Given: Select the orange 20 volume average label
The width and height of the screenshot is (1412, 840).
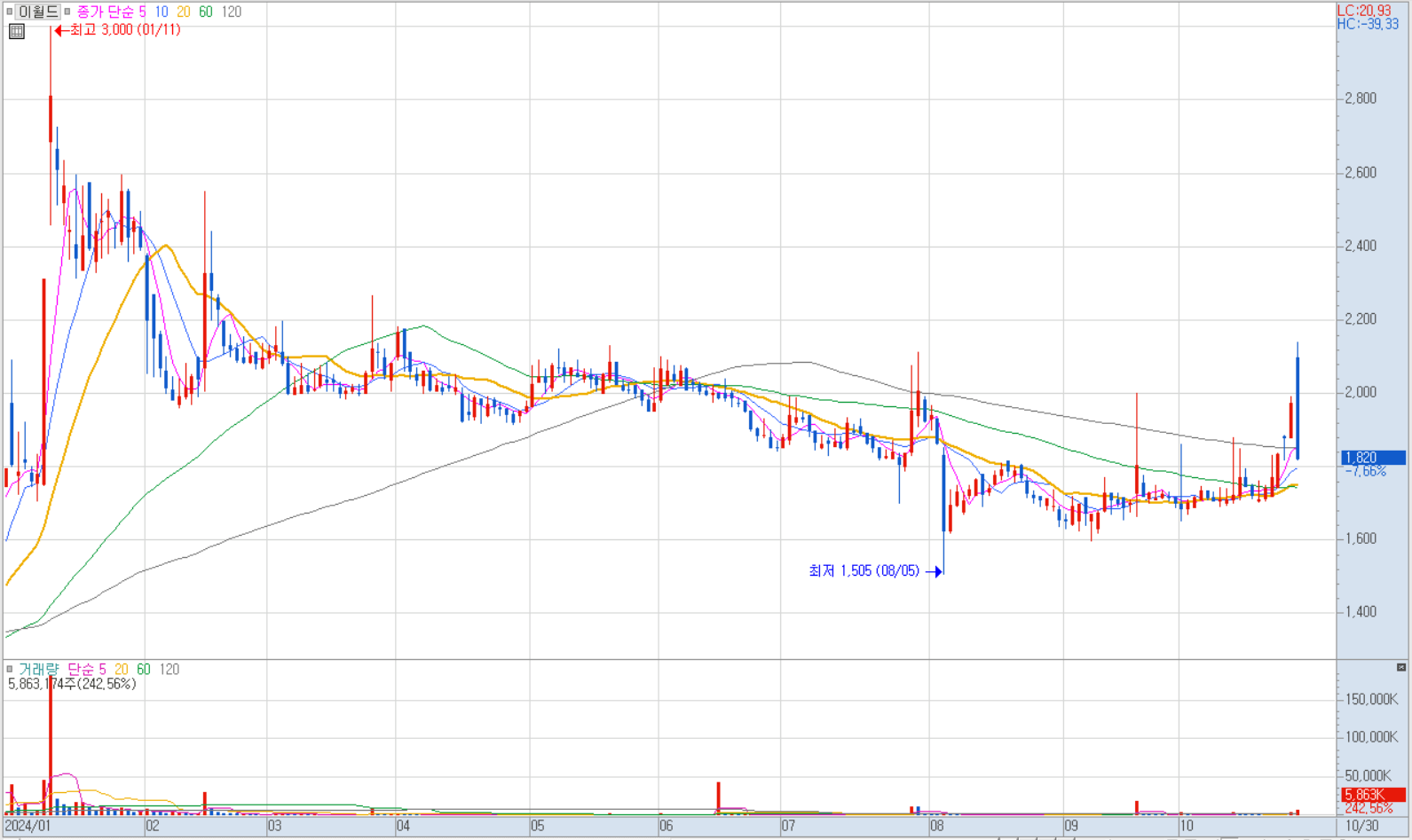Looking at the screenshot, I should (x=121, y=670).
